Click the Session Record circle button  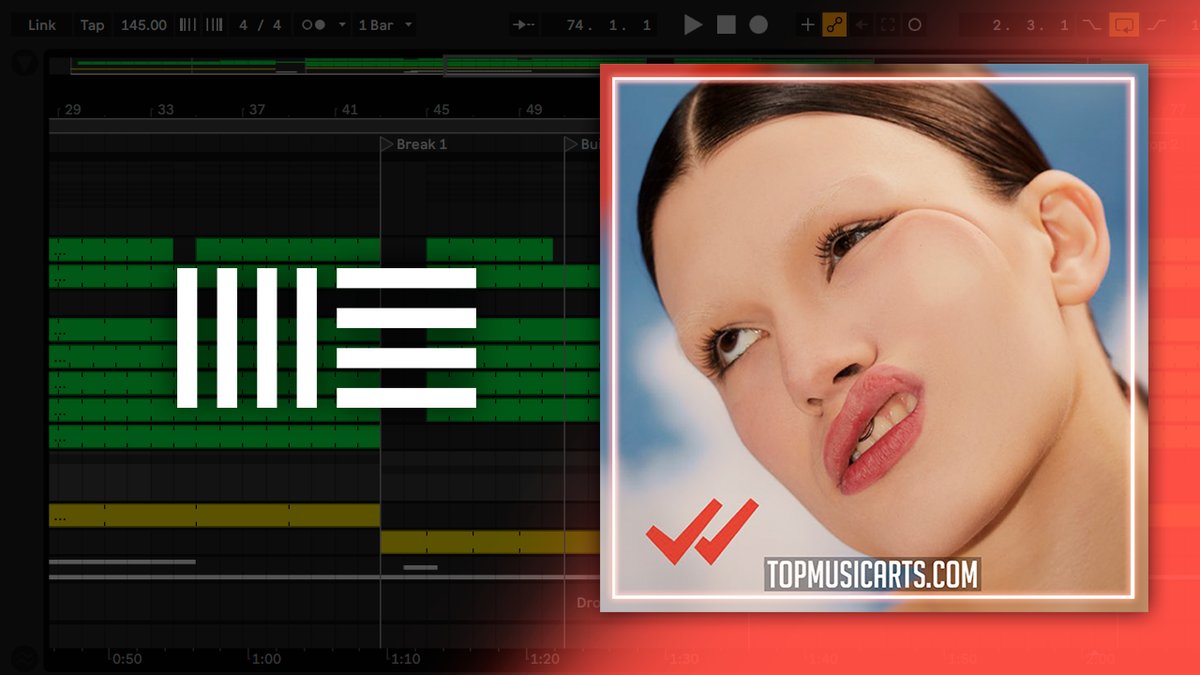914,25
